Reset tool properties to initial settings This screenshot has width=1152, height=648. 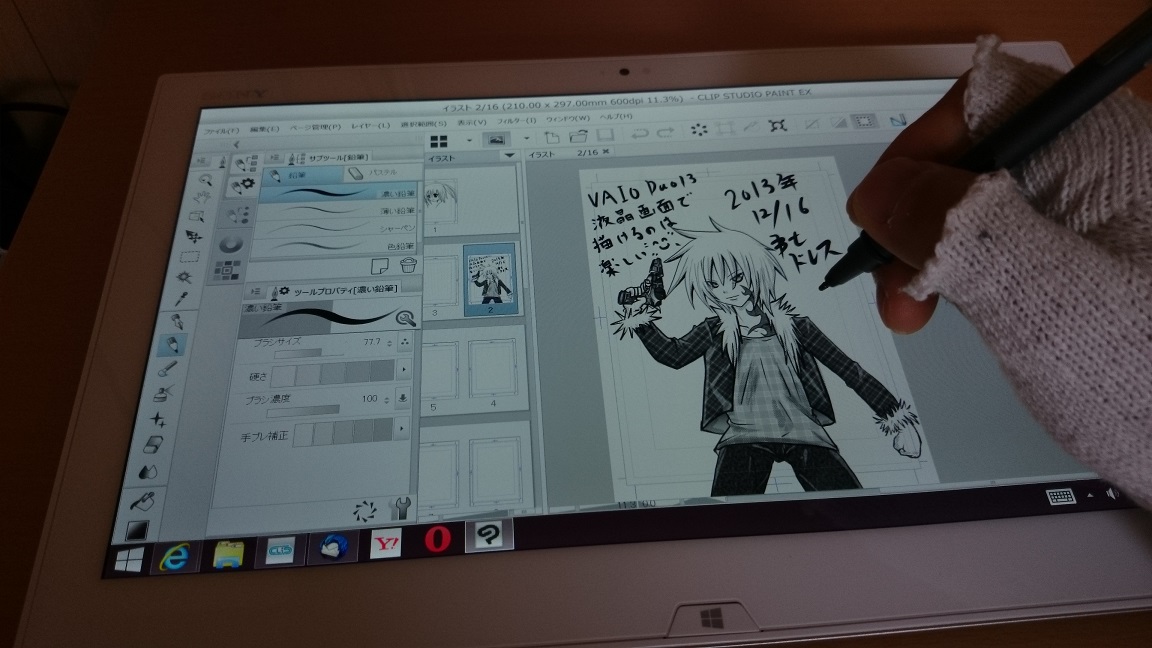pos(365,509)
